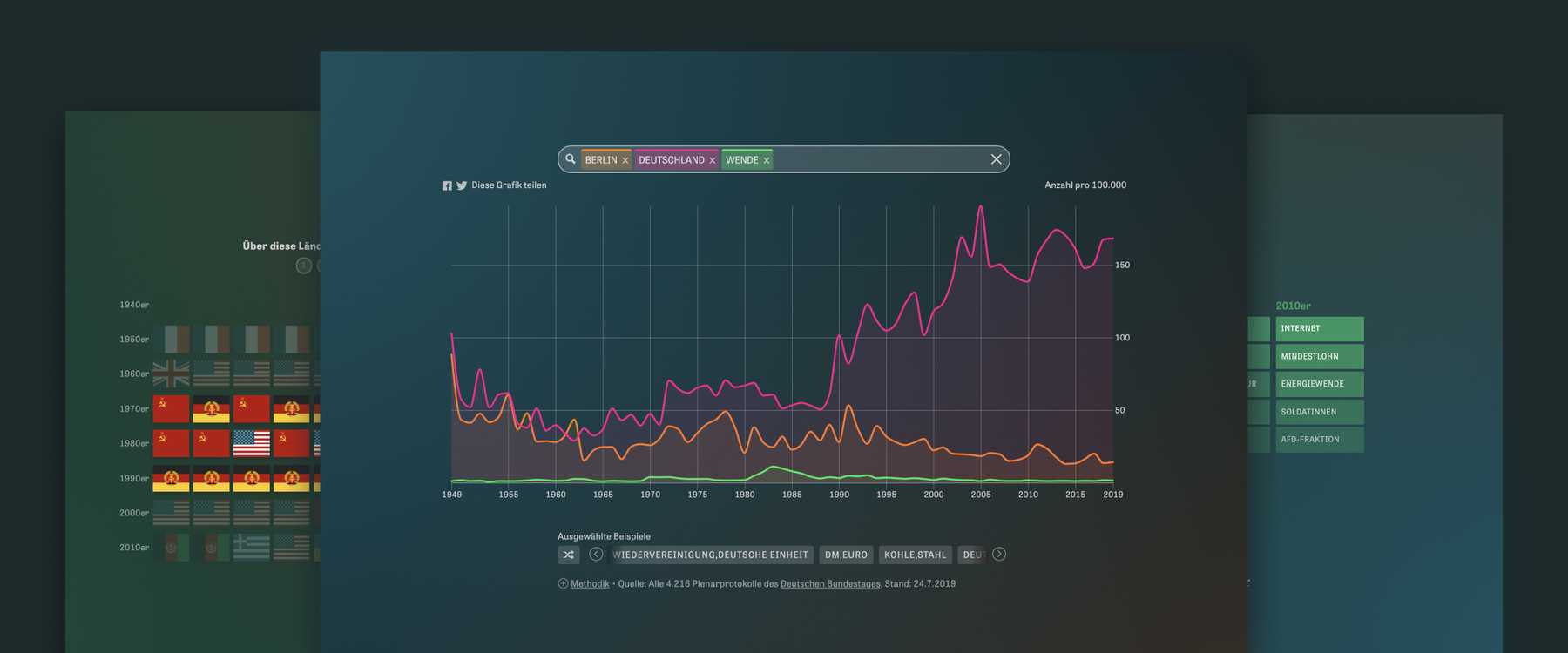Select the KOHLE,STAHL example
1568x653 pixels.
(x=915, y=555)
